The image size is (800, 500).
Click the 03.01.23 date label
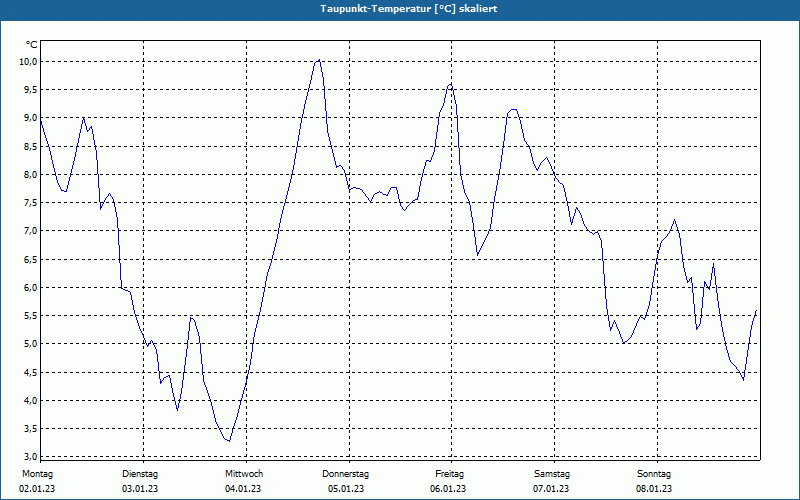pyautogui.click(x=140, y=489)
